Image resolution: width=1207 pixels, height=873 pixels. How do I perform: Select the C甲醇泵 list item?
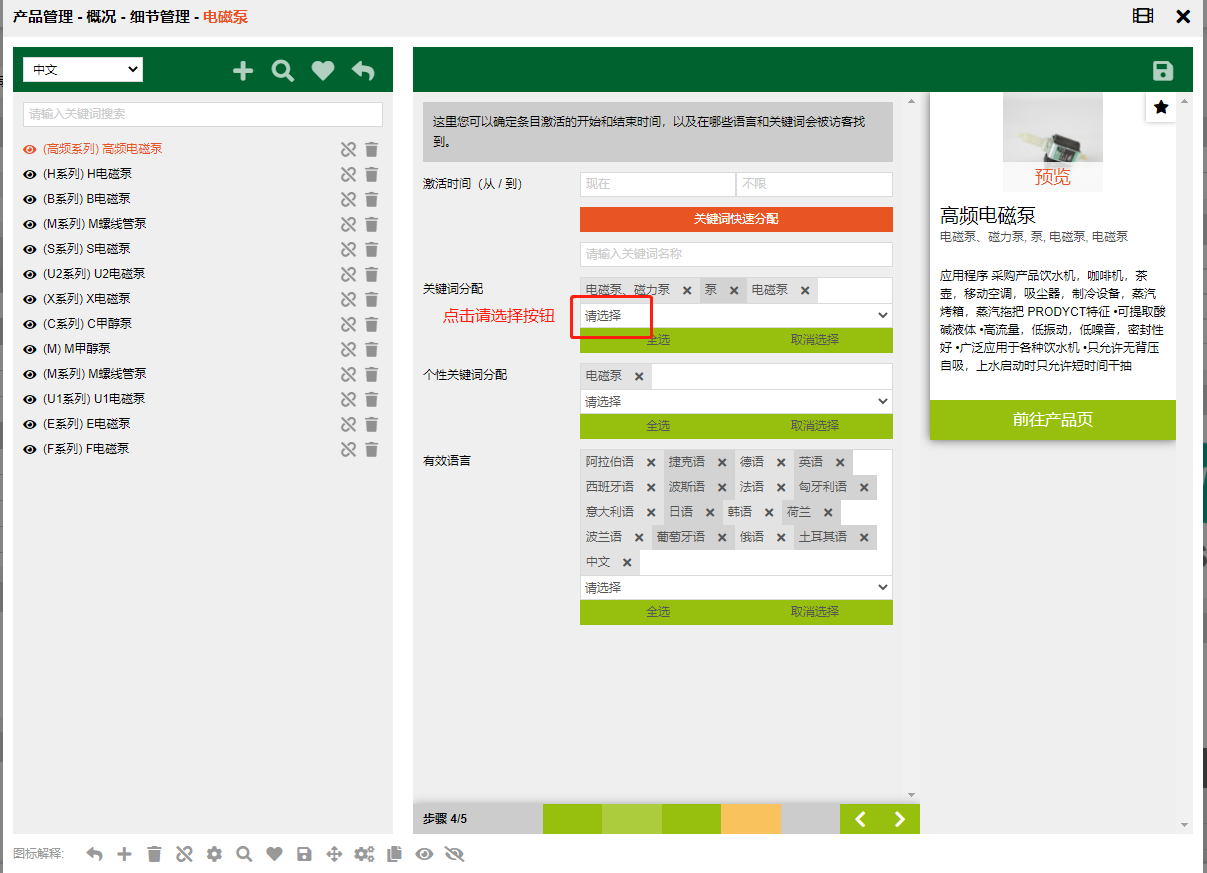coord(88,324)
